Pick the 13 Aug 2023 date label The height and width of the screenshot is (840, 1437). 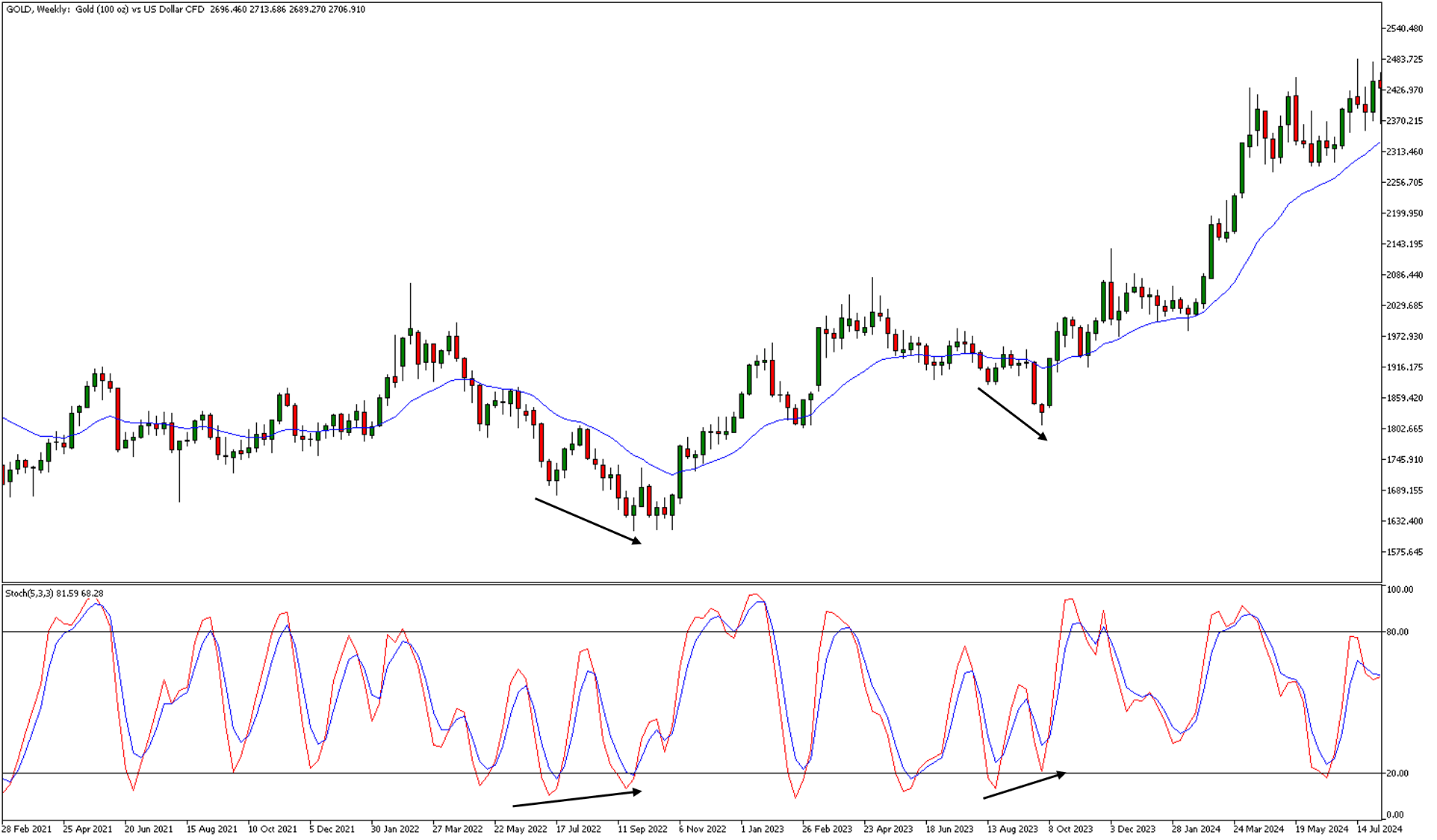pyautogui.click(x=1013, y=829)
